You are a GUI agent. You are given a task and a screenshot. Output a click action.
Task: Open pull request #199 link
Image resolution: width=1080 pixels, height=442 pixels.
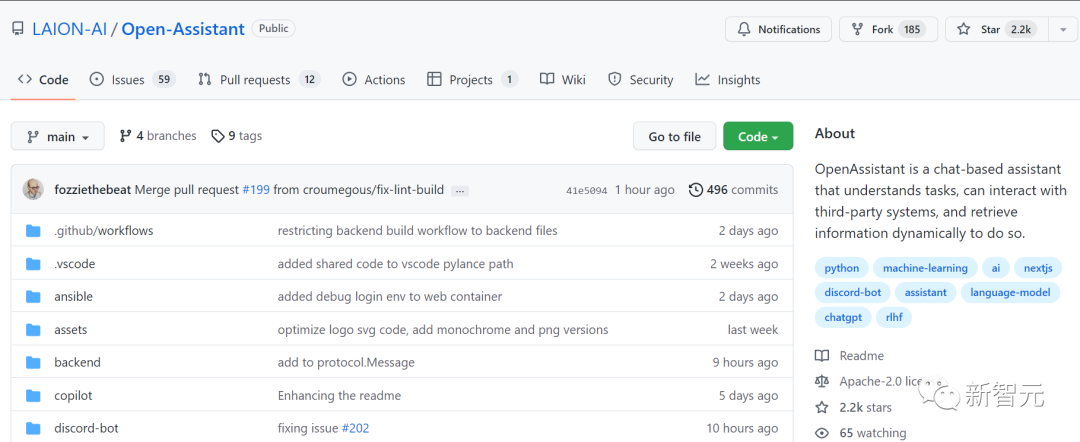[255, 190]
